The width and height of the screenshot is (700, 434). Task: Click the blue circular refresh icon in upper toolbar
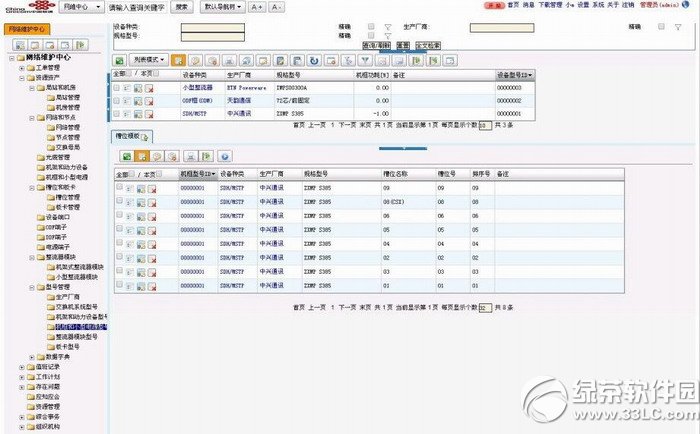tap(314, 60)
